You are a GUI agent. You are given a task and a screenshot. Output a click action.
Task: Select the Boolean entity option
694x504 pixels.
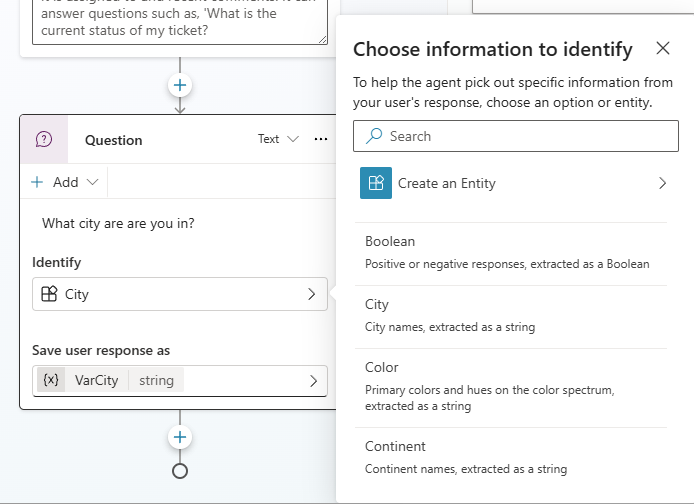tap(511, 254)
